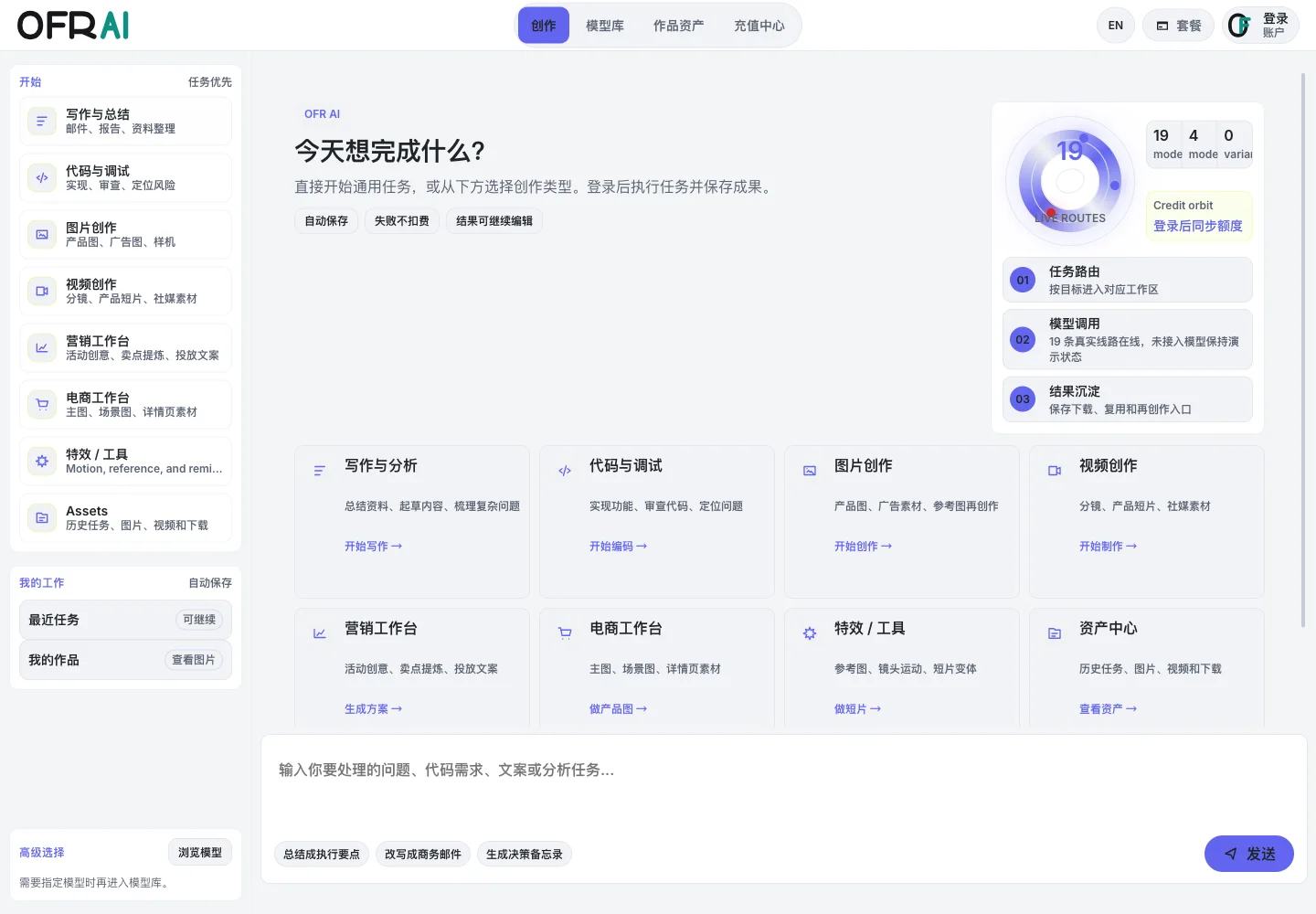
Task: Switch language with EN button
Action: coord(1116,26)
